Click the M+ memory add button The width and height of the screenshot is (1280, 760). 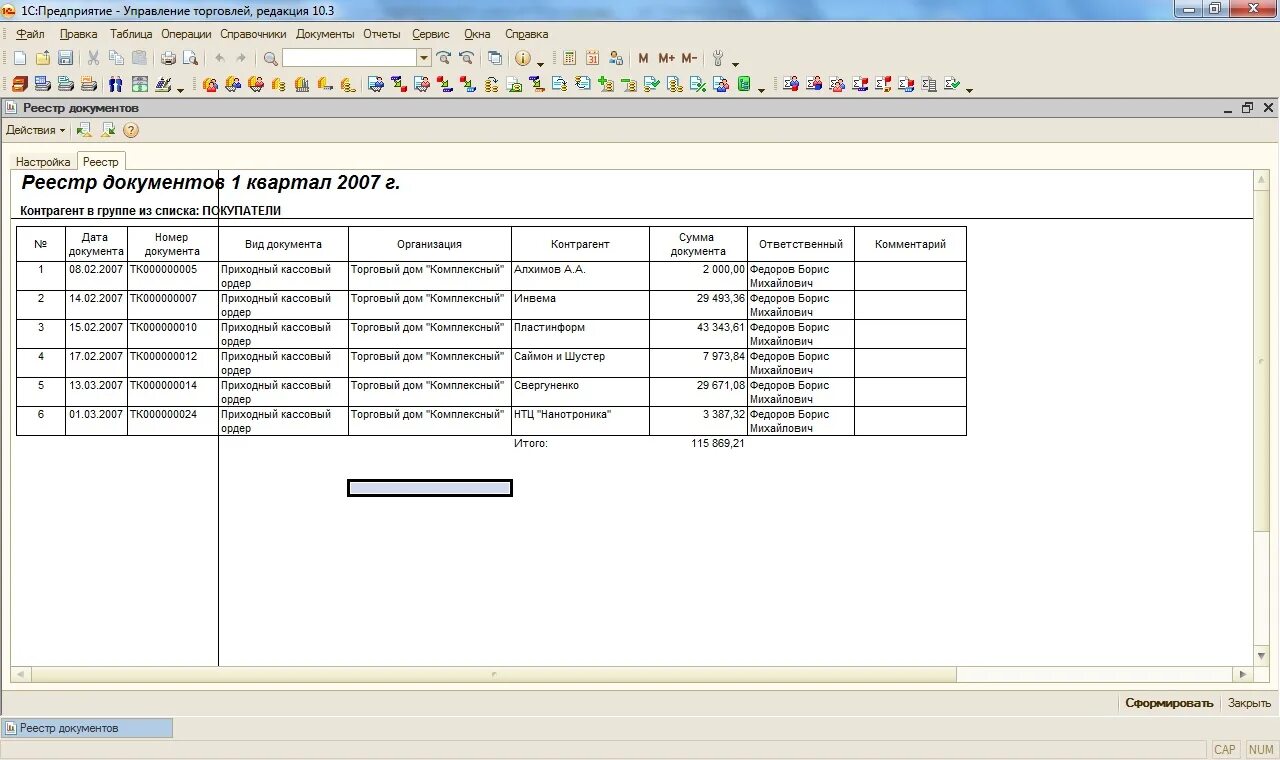(x=666, y=59)
